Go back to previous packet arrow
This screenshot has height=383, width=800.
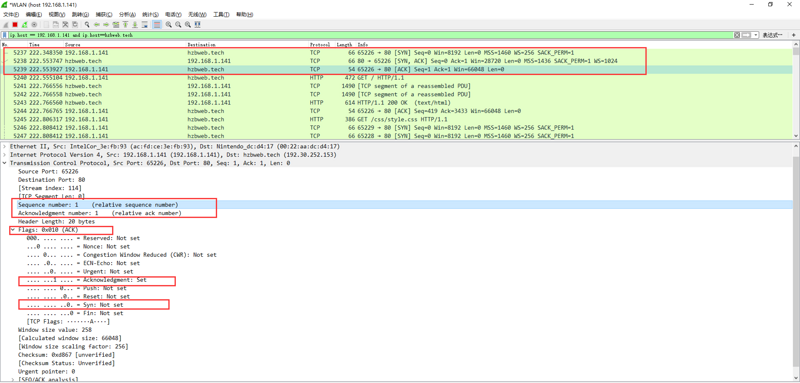[97, 25]
